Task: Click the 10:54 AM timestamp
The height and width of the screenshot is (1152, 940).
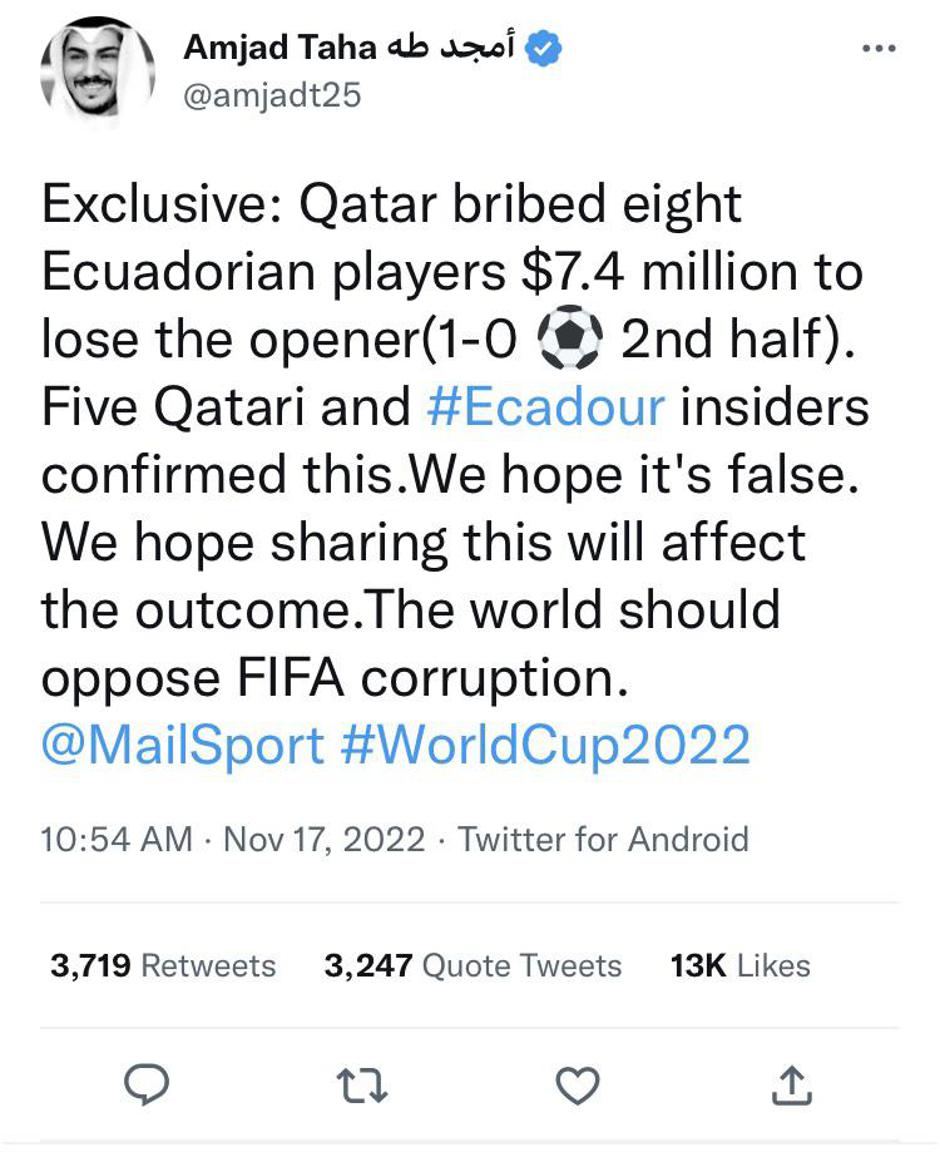Action: [x=116, y=838]
